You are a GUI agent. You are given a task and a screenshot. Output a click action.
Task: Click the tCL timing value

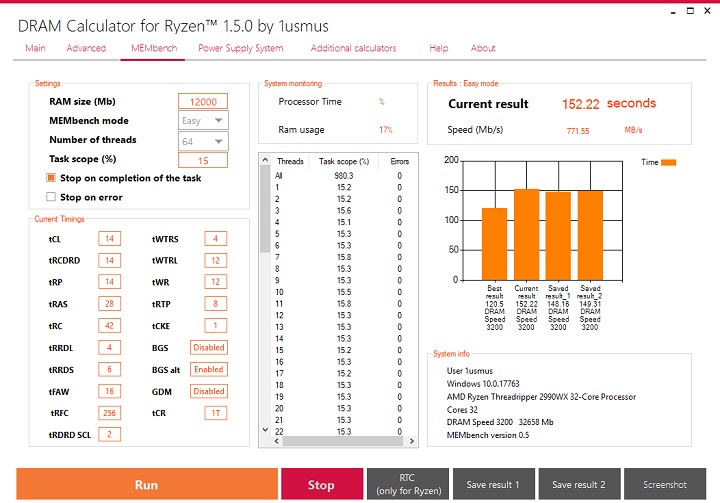pyautogui.click(x=109, y=239)
